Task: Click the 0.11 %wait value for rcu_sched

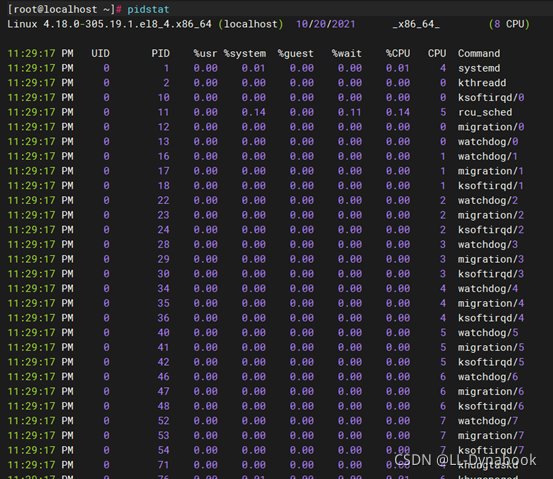Action: pos(350,112)
